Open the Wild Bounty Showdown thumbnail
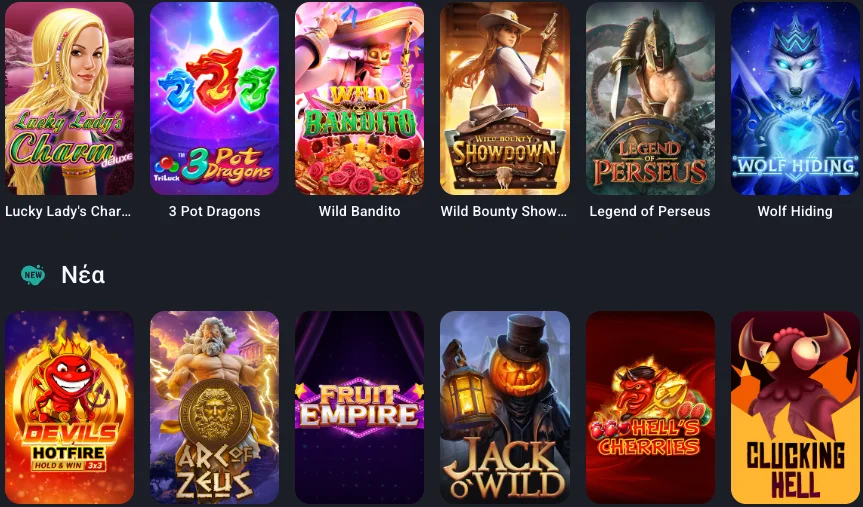 pyautogui.click(x=505, y=98)
